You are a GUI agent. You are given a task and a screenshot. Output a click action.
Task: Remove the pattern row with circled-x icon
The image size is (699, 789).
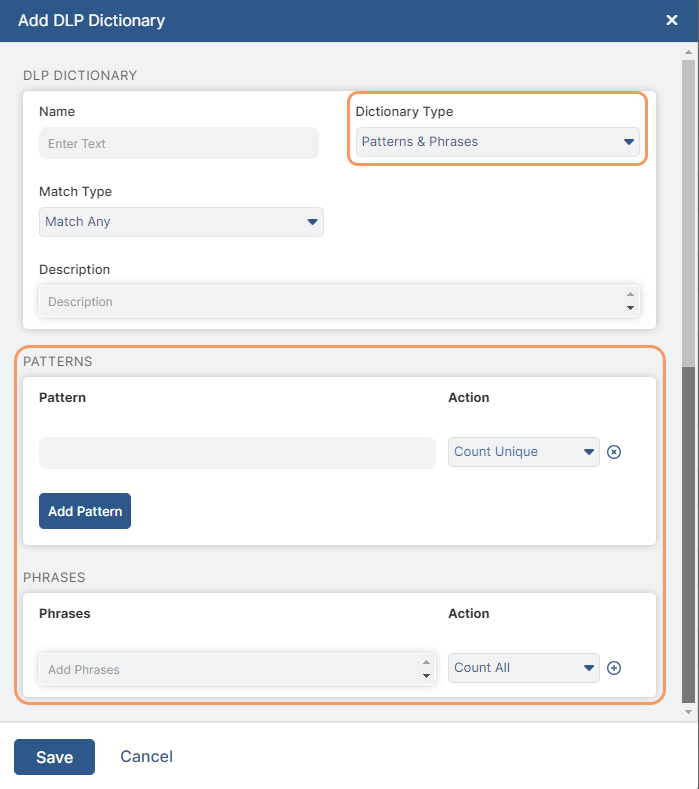click(x=613, y=452)
